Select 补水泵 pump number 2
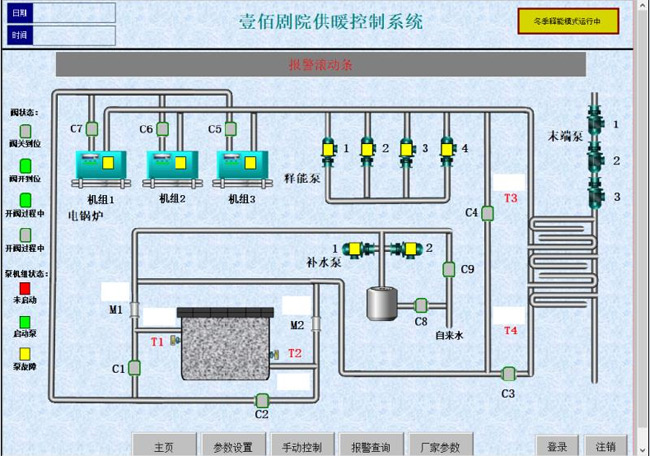 (408, 247)
